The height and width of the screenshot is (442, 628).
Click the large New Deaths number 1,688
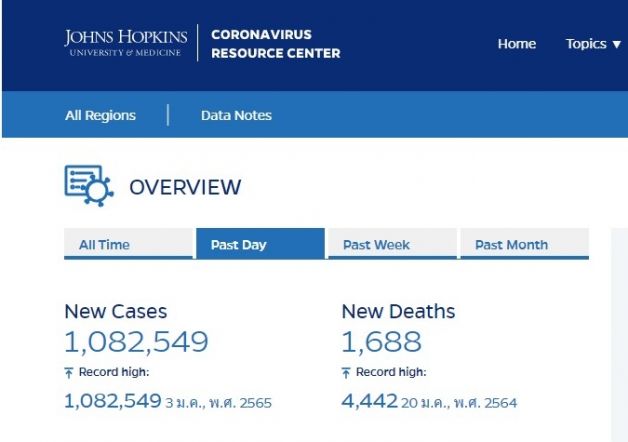coord(381,342)
